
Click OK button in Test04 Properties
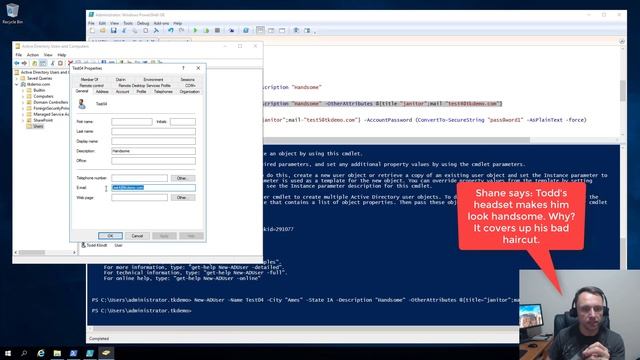[x=110, y=236]
